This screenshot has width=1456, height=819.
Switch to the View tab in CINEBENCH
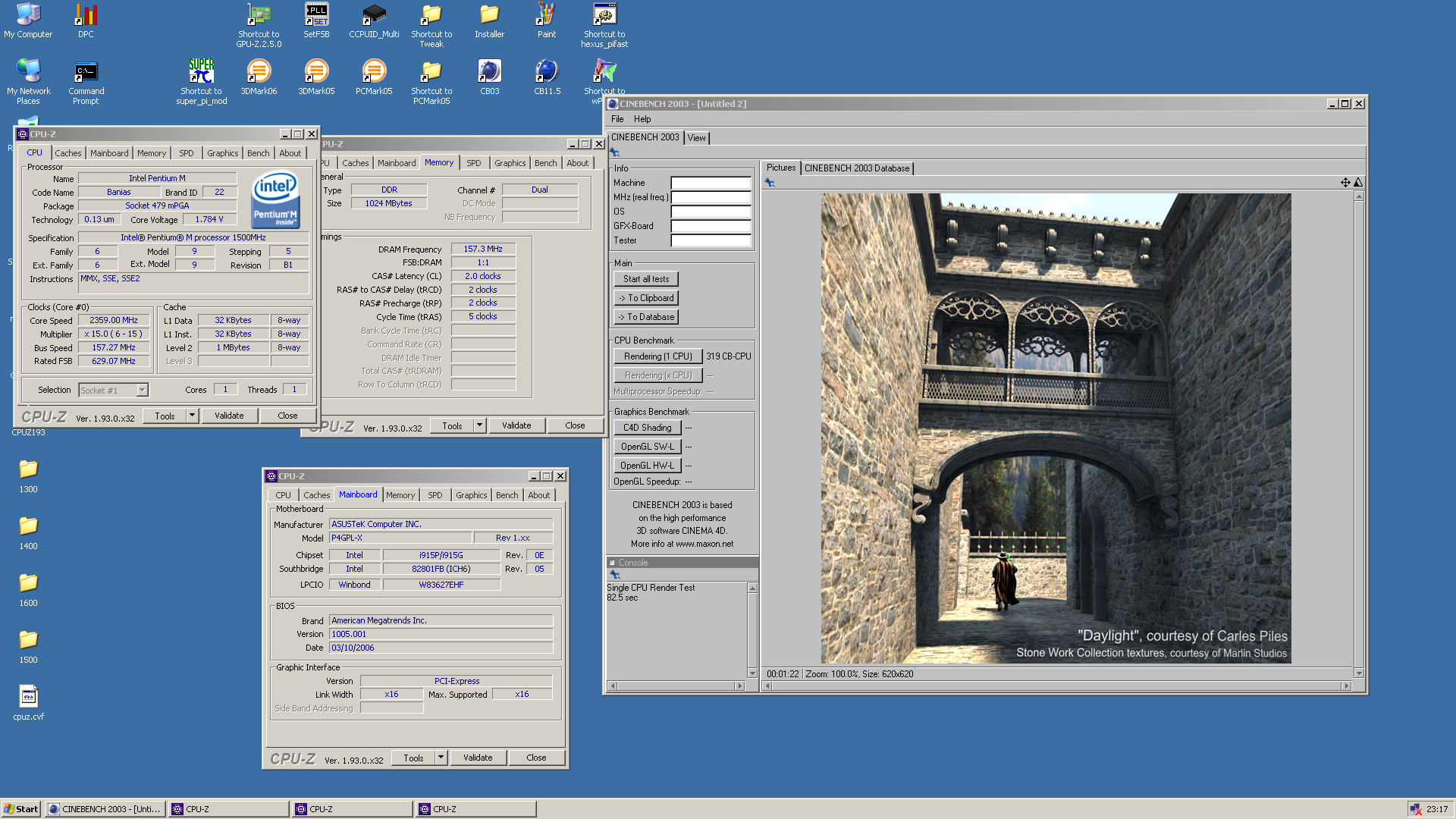coord(696,138)
